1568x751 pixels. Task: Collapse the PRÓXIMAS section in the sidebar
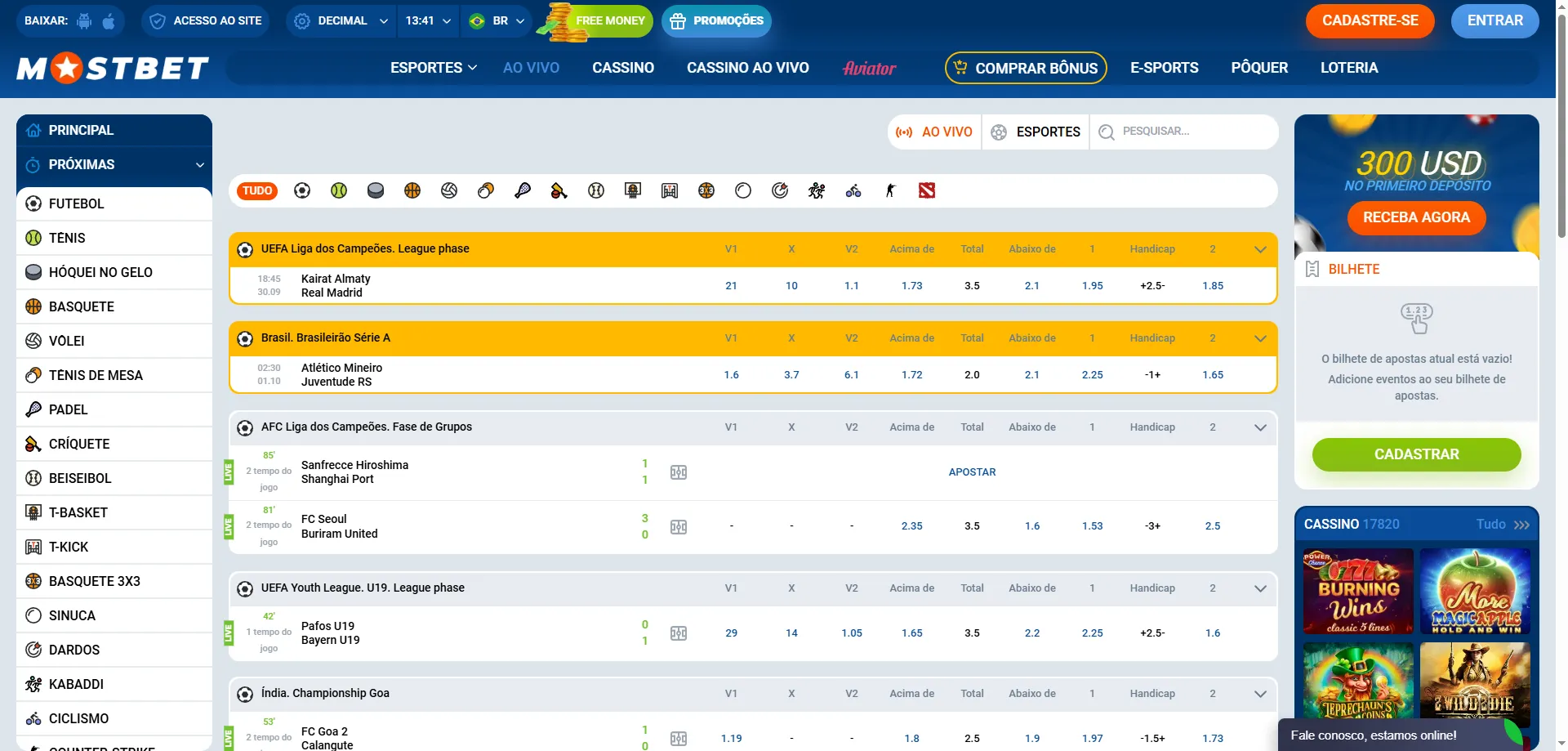coord(198,165)
